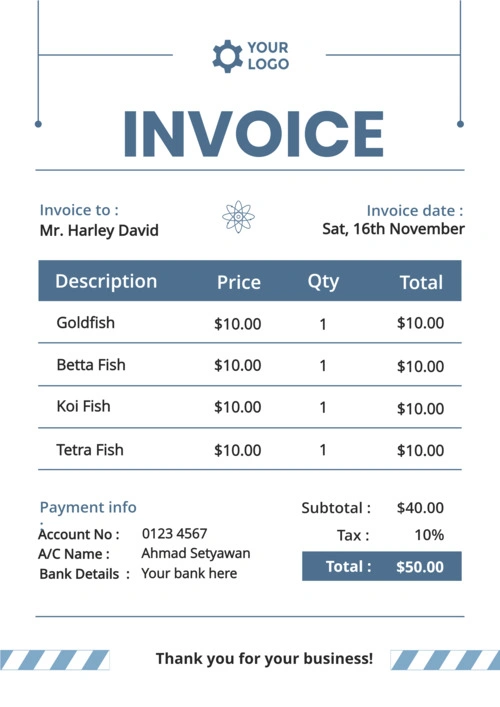The height and width of the screenshot is (707, 500).
Task: Click the Payment info heading
Action: pyautogui.click(x=88, y=507)
